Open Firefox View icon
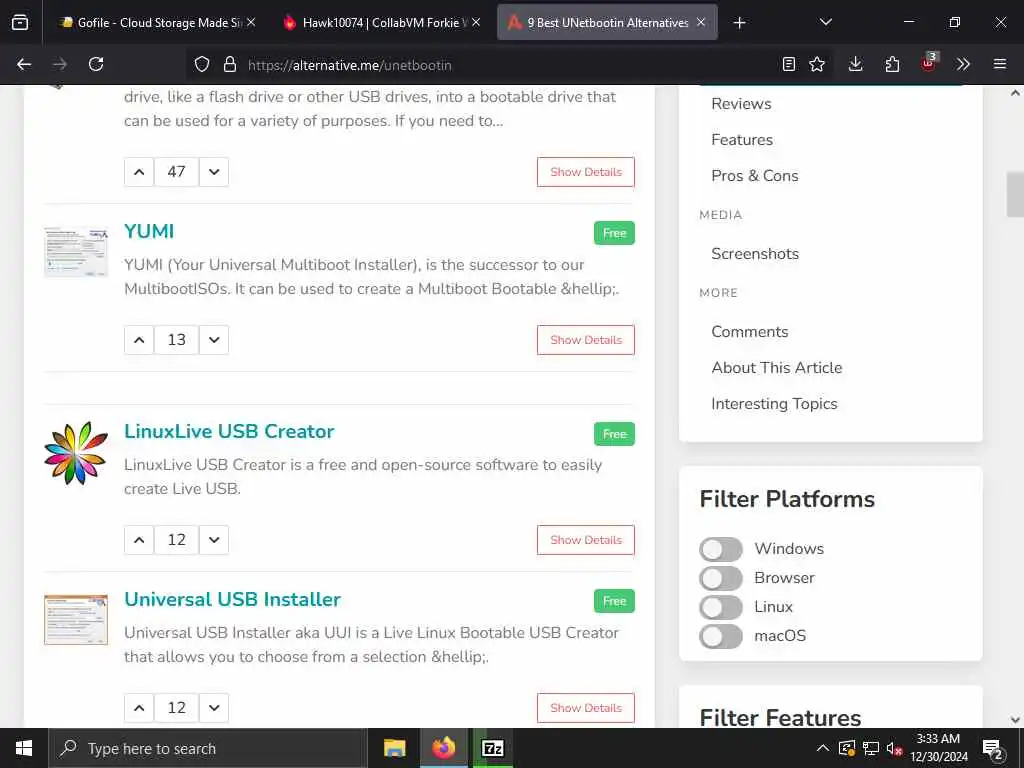Screen dimensions: 1024x768 coord(20,23)
